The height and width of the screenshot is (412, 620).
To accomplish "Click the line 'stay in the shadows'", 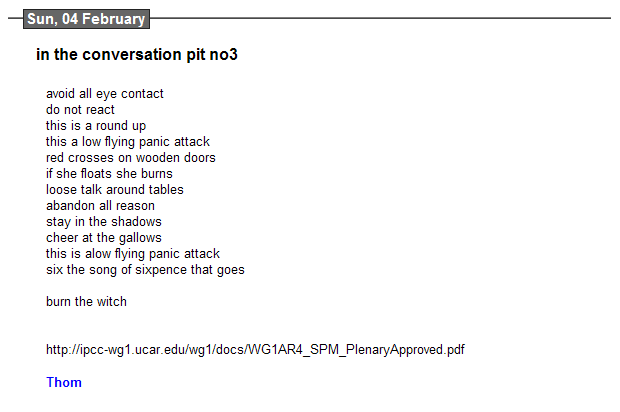I will click(103, 222).
